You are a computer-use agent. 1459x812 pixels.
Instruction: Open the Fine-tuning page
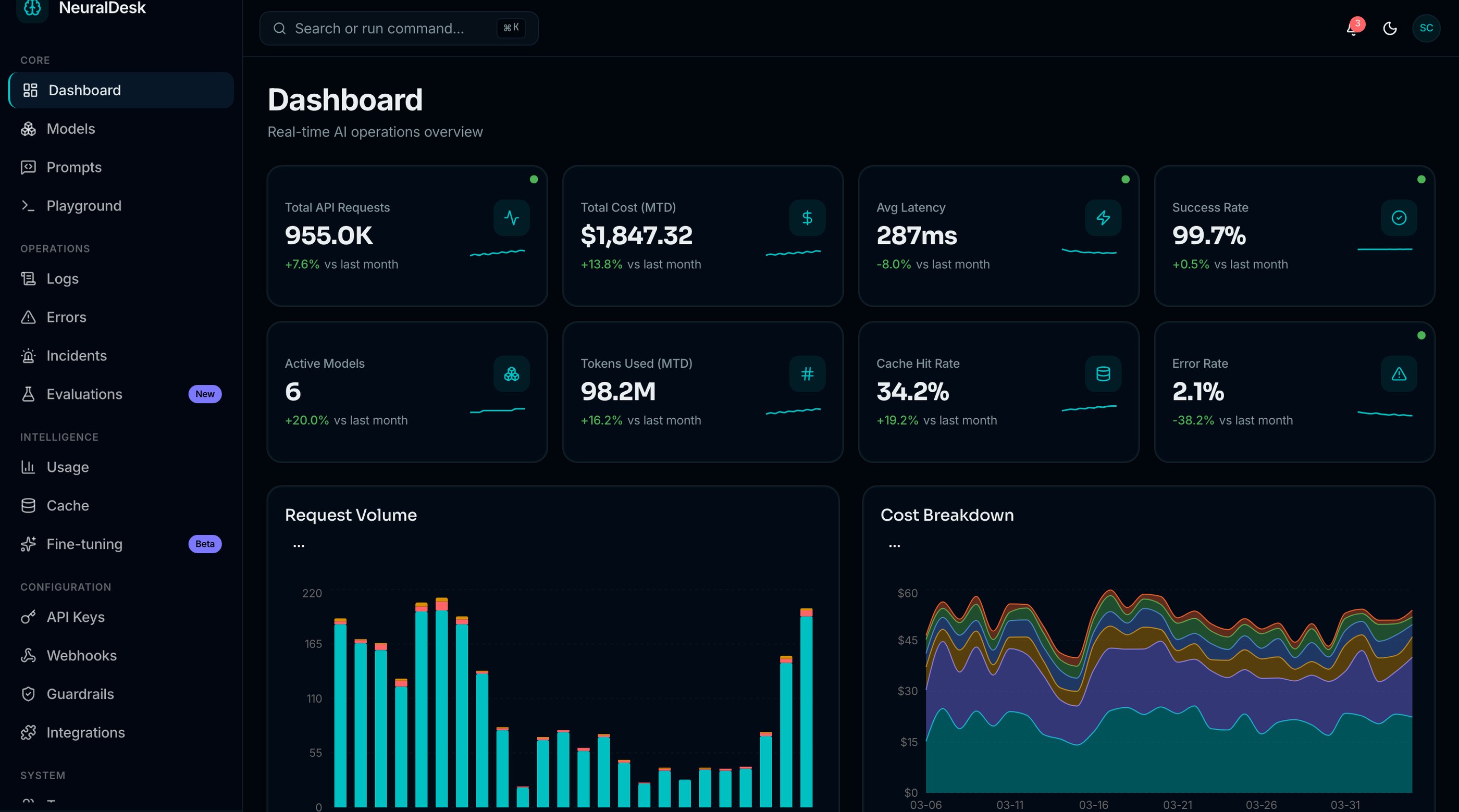[x=121, y=544]
